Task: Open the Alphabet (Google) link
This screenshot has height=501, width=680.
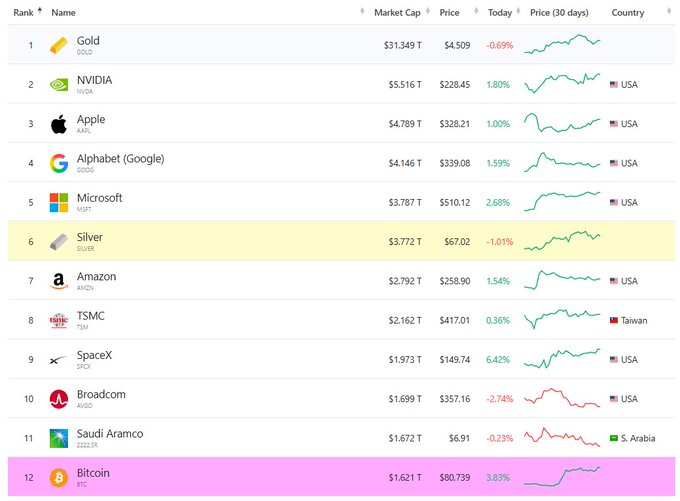Action: point(121,159)
